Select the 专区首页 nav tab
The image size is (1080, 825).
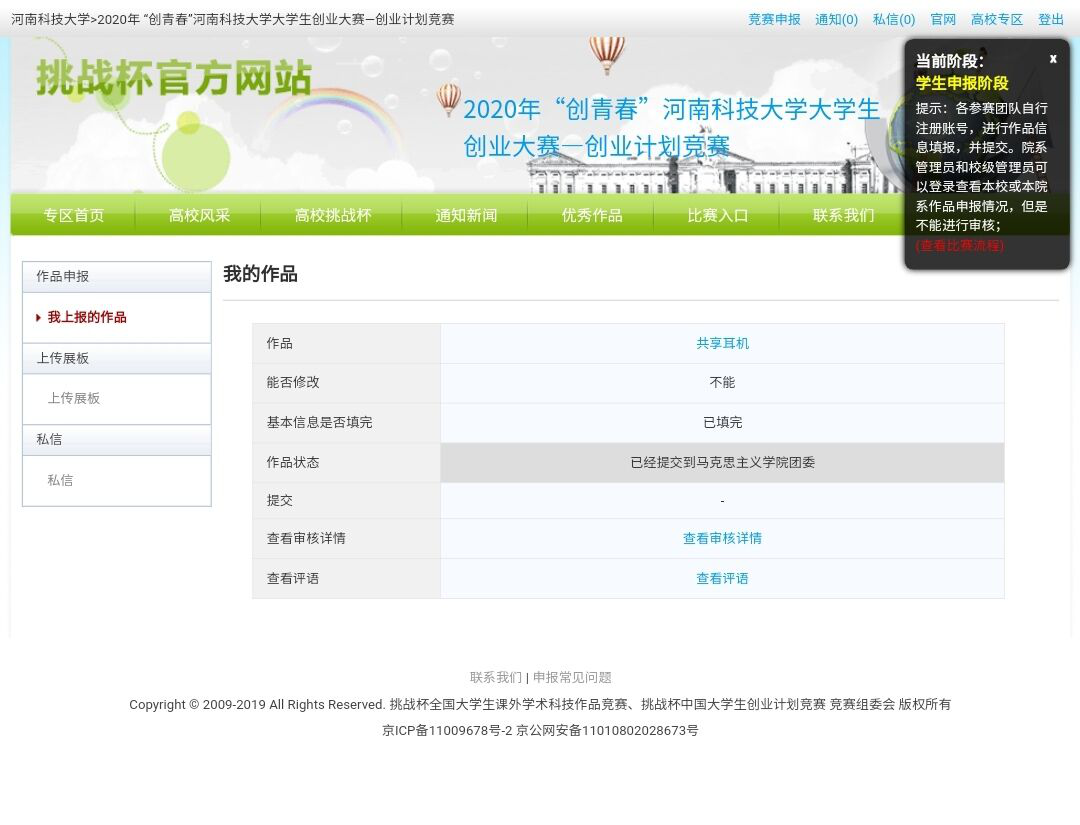coord(73,216)
